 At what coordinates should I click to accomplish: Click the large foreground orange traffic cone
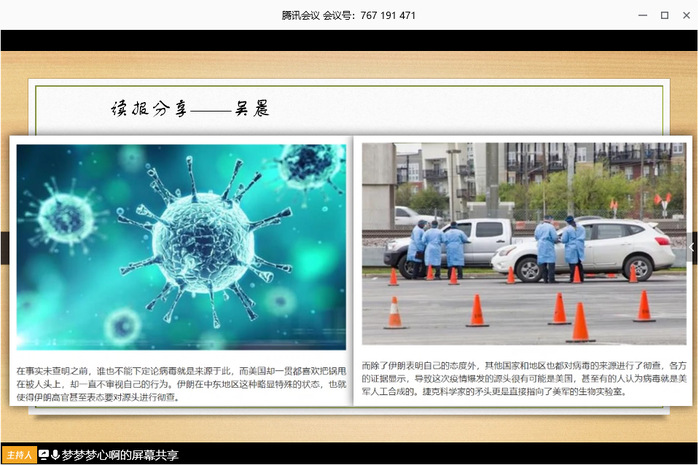point(579,323)
